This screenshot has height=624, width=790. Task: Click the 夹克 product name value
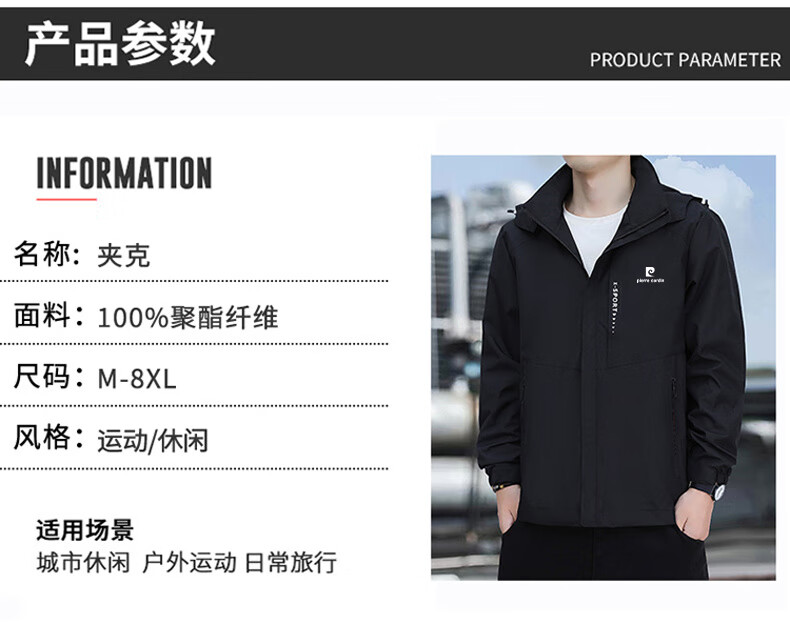pos(123,255)
